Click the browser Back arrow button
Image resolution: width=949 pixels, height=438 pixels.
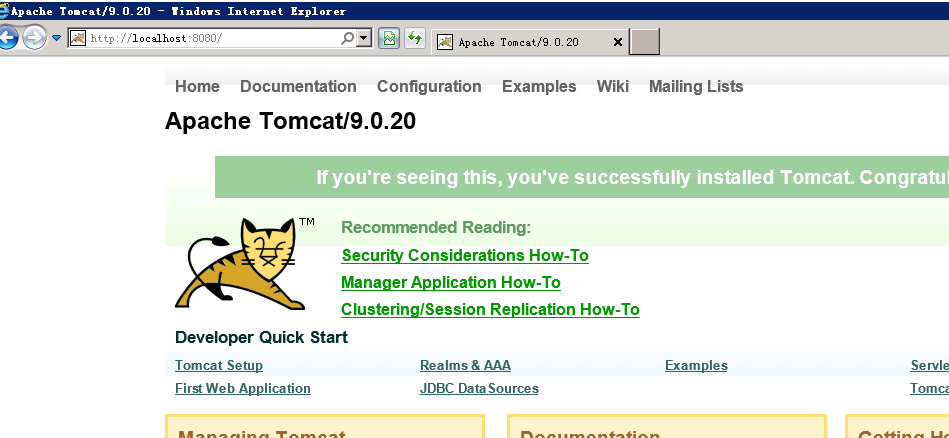(x=7, y=39)
